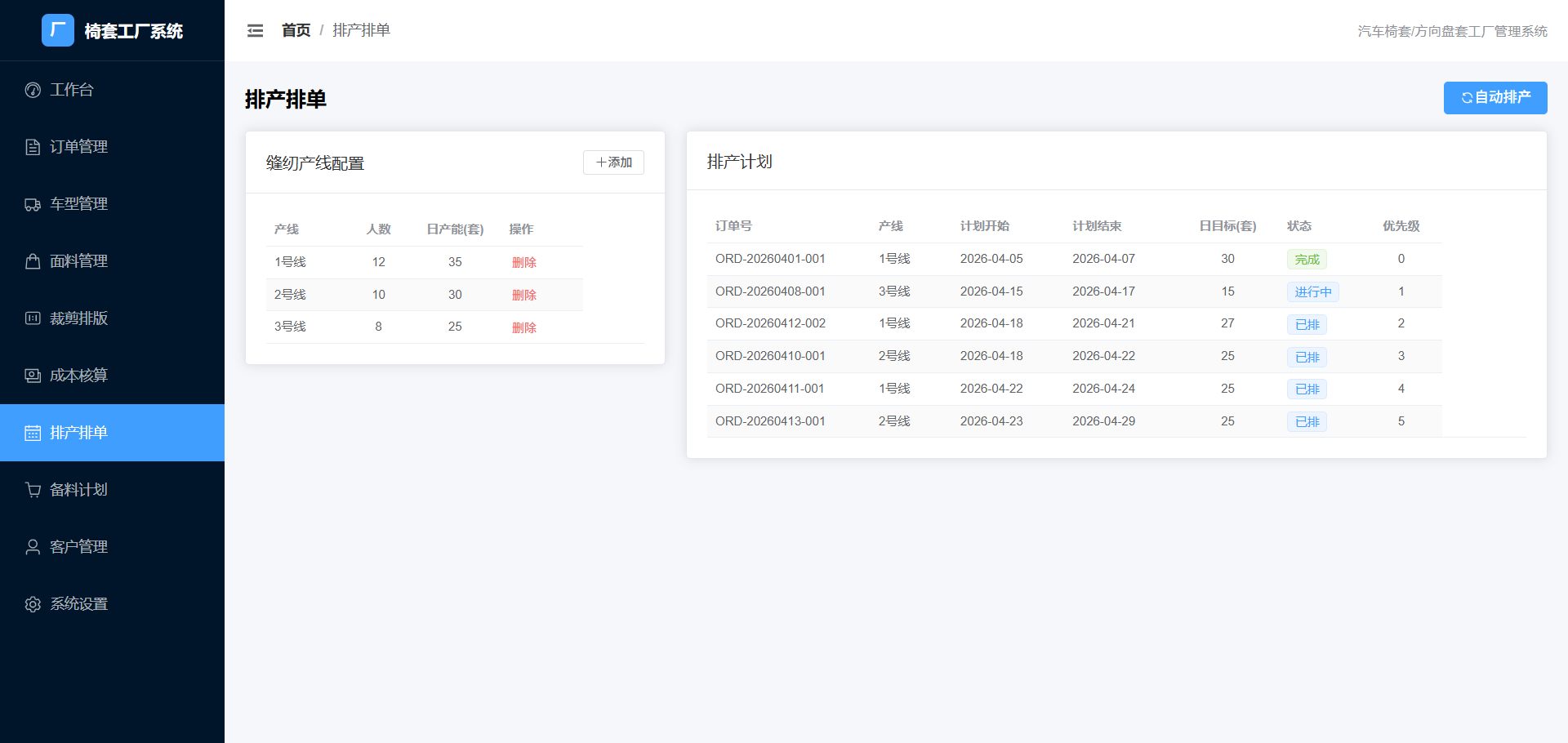Click the 自动排产 button
1568x743 pixels.
pyautogui.click(x=1495, y=98)
